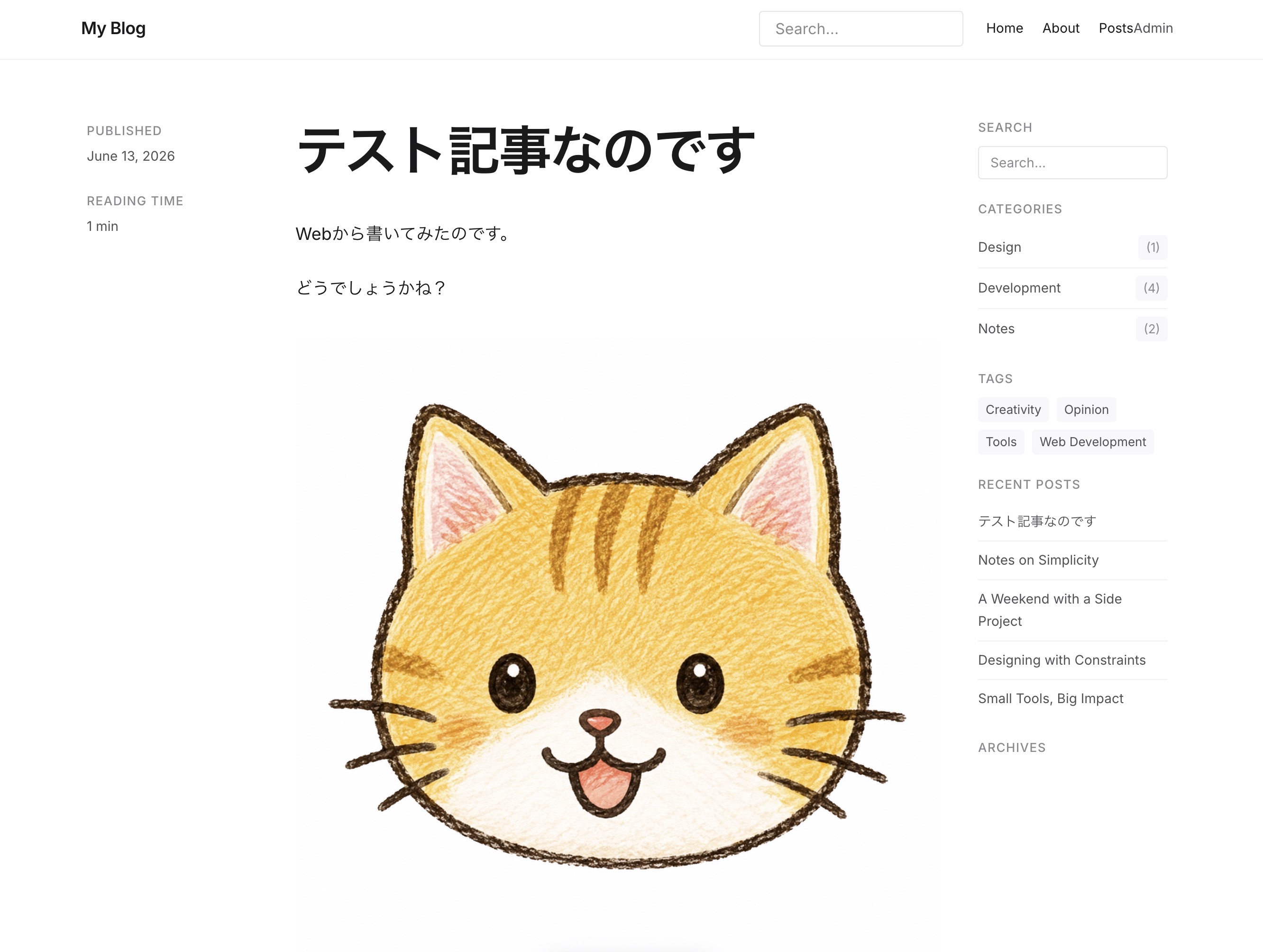Click the CATEGORIES section heading
Image resolution: width=1263 pixels, height=952 pixels.
point(1020,209)
